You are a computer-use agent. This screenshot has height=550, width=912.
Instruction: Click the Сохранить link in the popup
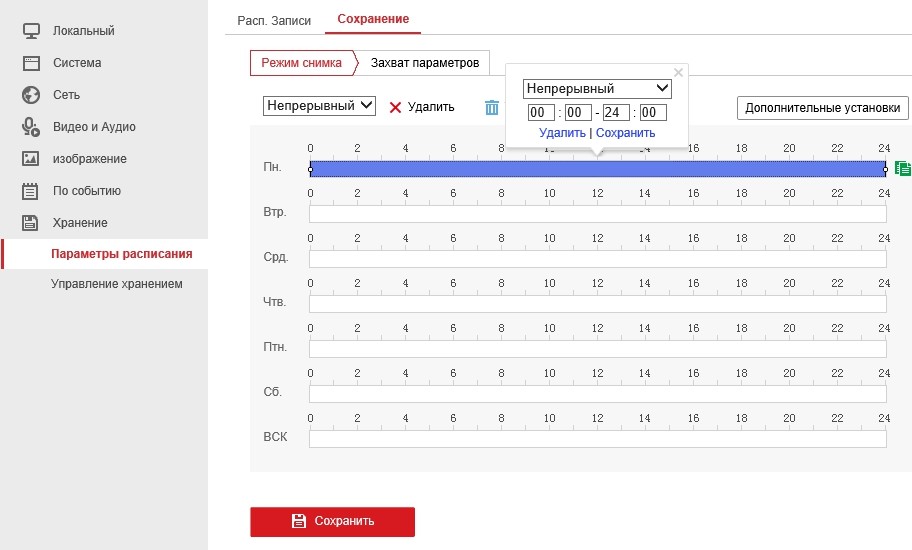click(625, 133)
